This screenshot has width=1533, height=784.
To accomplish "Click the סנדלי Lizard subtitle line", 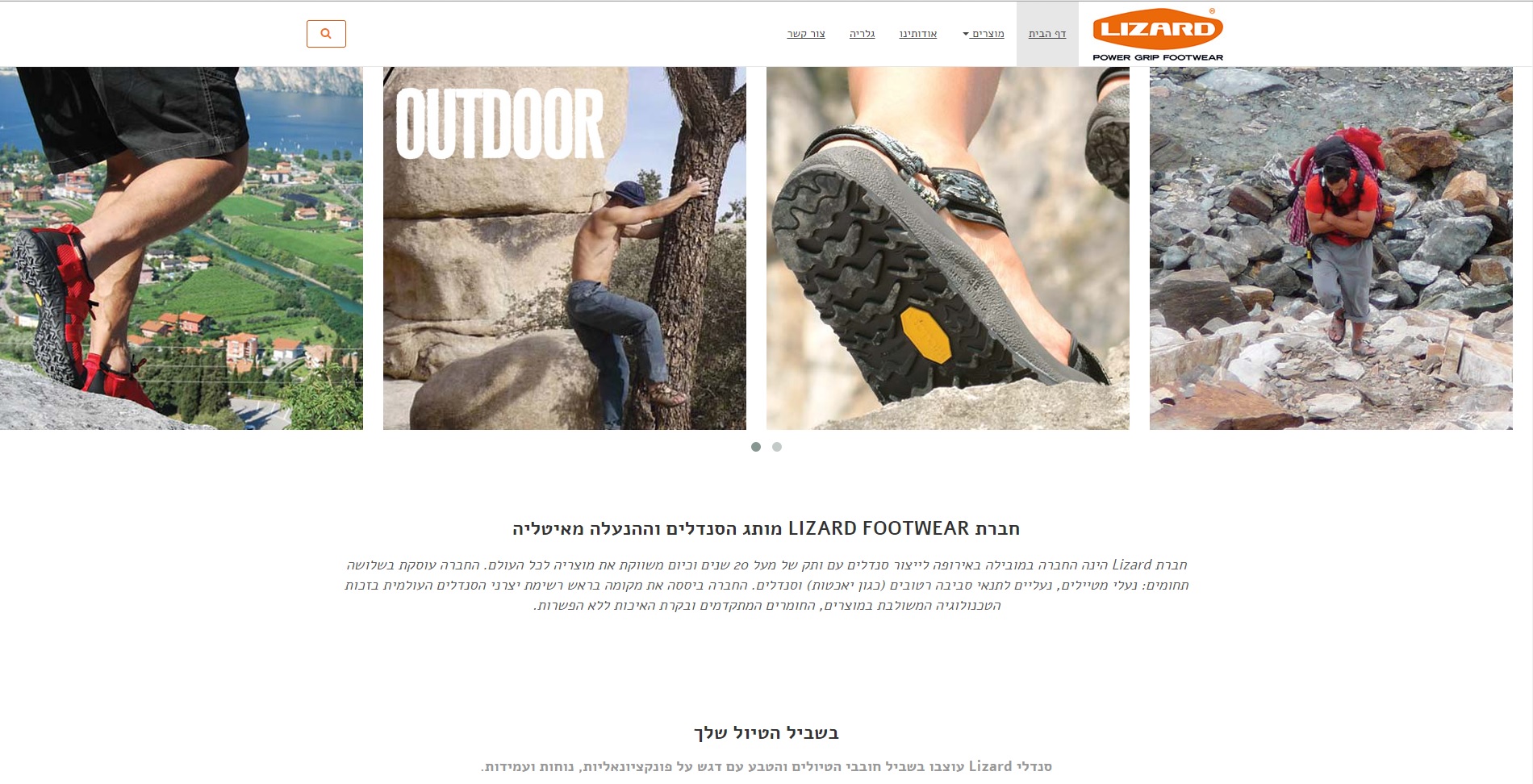I will (x=766, y=766).
